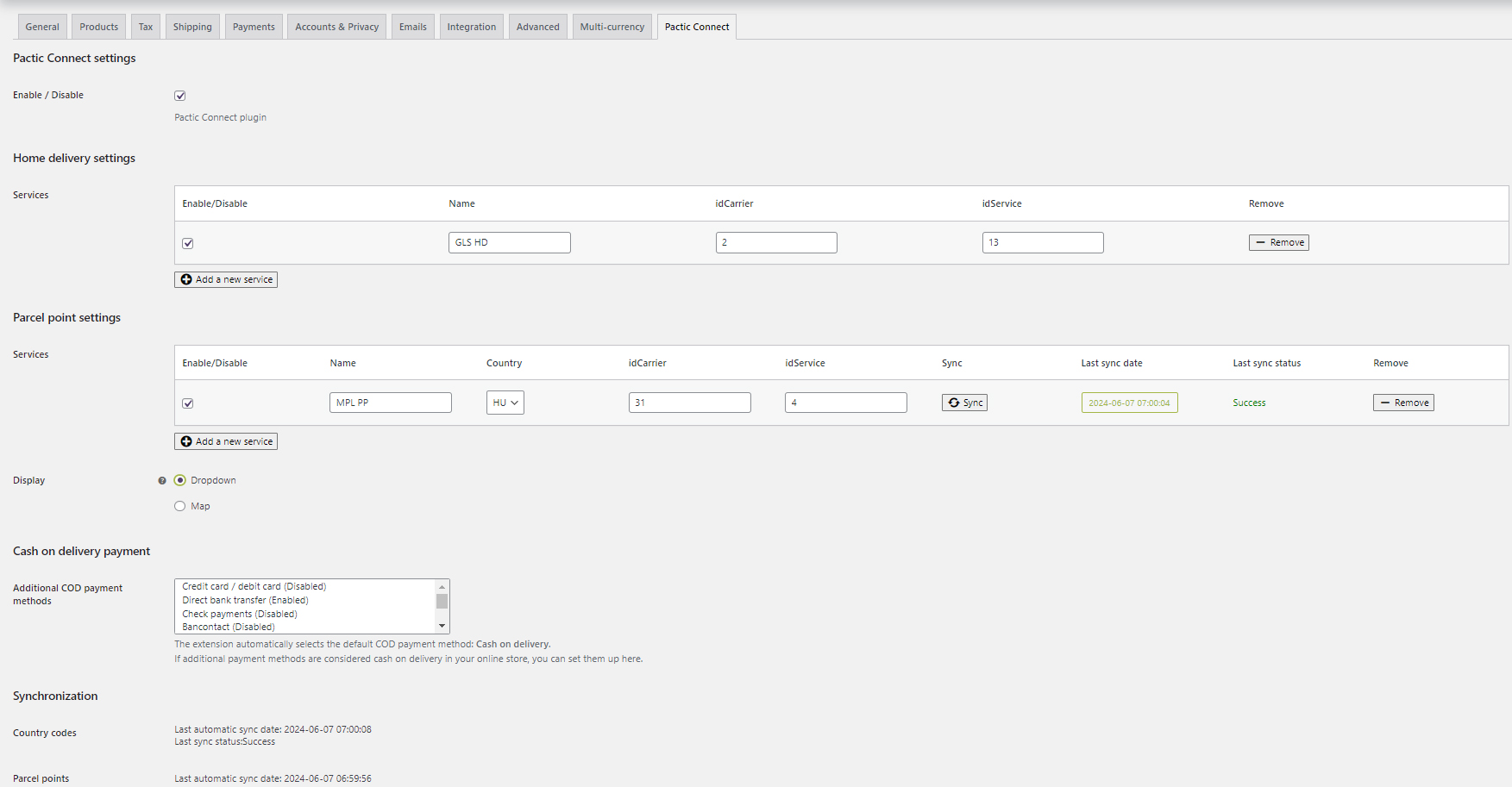Click the COD methods list scroll-up arrow

point(442,586)
